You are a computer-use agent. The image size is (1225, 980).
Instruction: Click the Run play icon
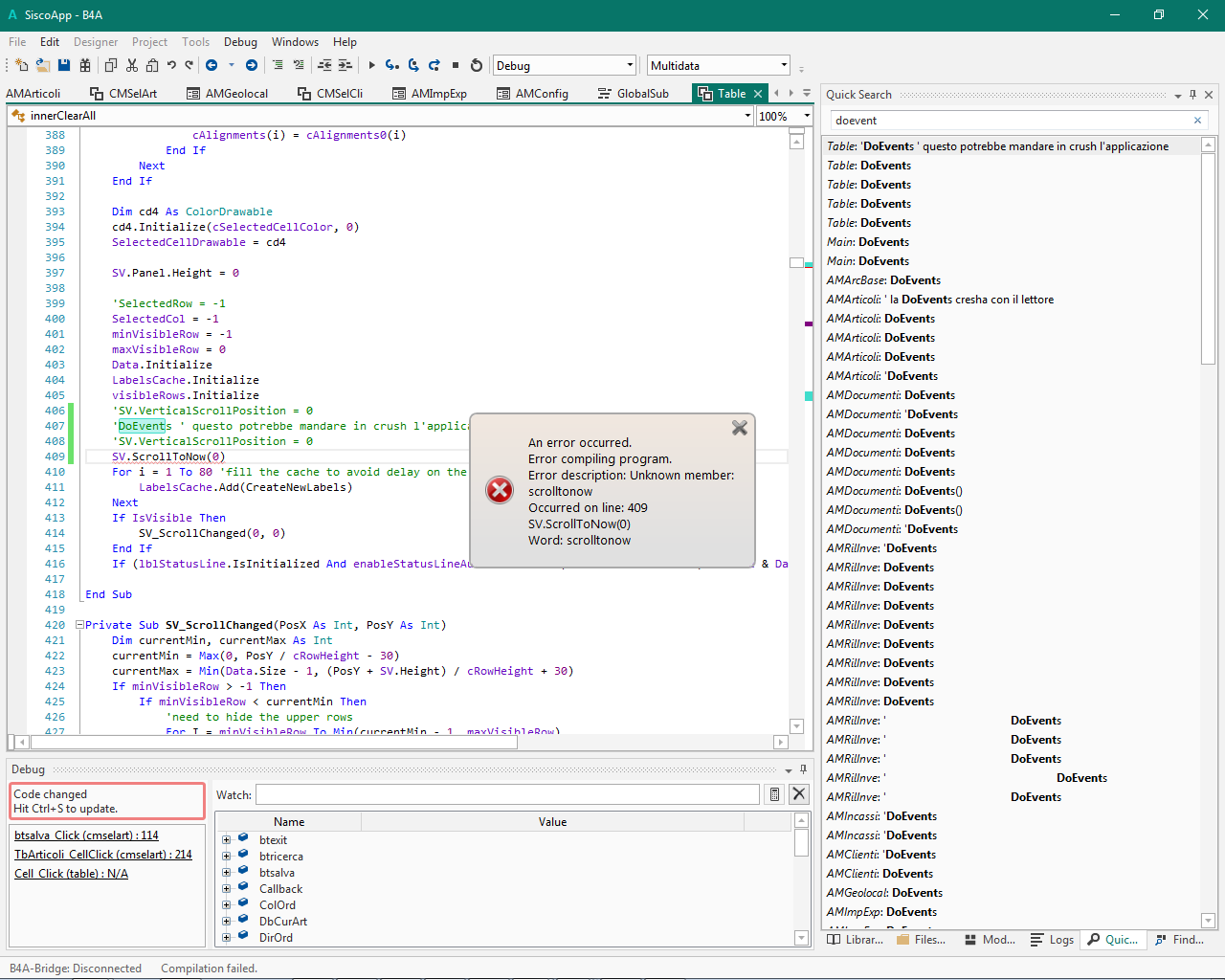point(372,65)
